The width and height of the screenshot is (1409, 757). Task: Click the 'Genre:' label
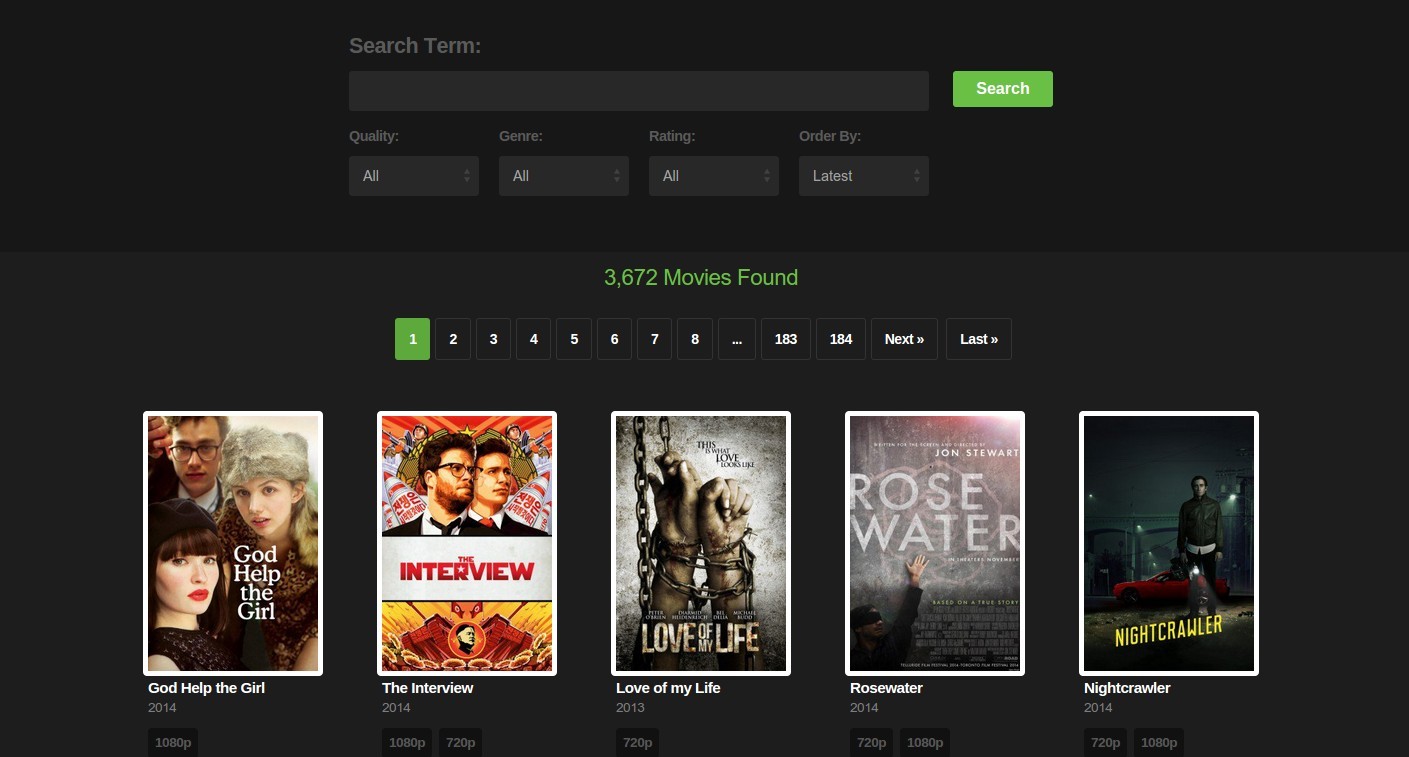point(521,136)
